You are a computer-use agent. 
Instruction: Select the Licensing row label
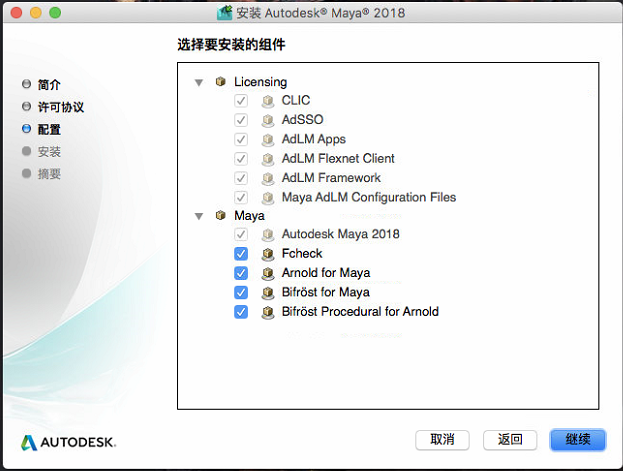click(261, 82)
